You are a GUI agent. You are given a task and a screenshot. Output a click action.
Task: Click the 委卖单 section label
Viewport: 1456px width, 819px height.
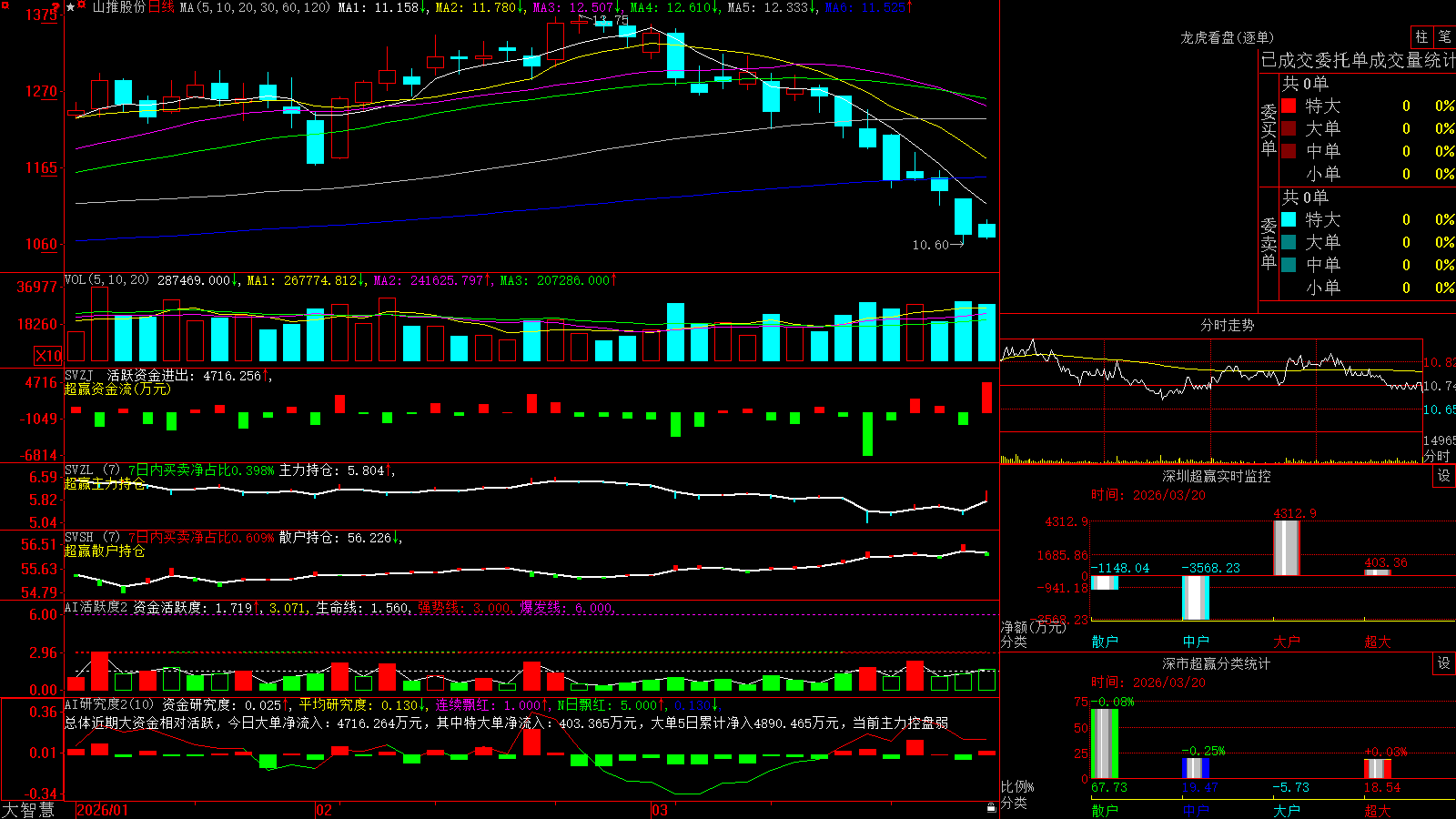pos(1269,243)
